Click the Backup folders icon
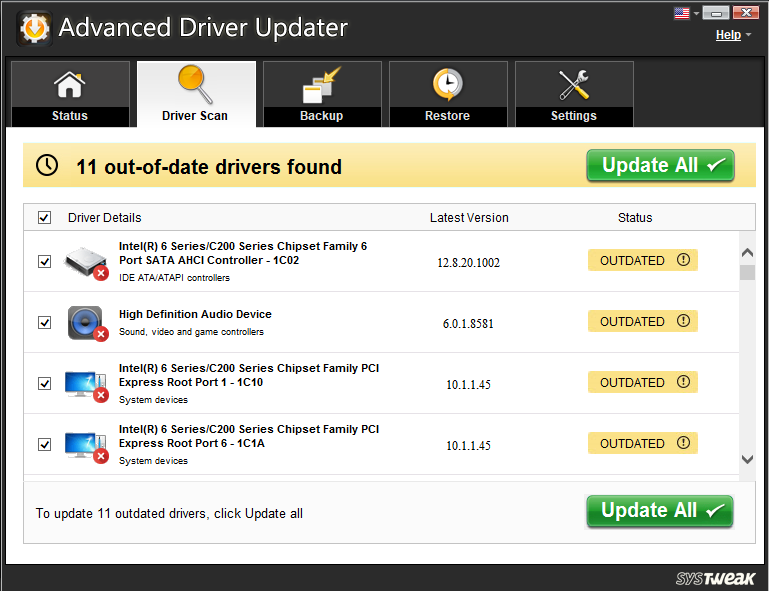The image size is (769, 591). click(x=322, y=85)
